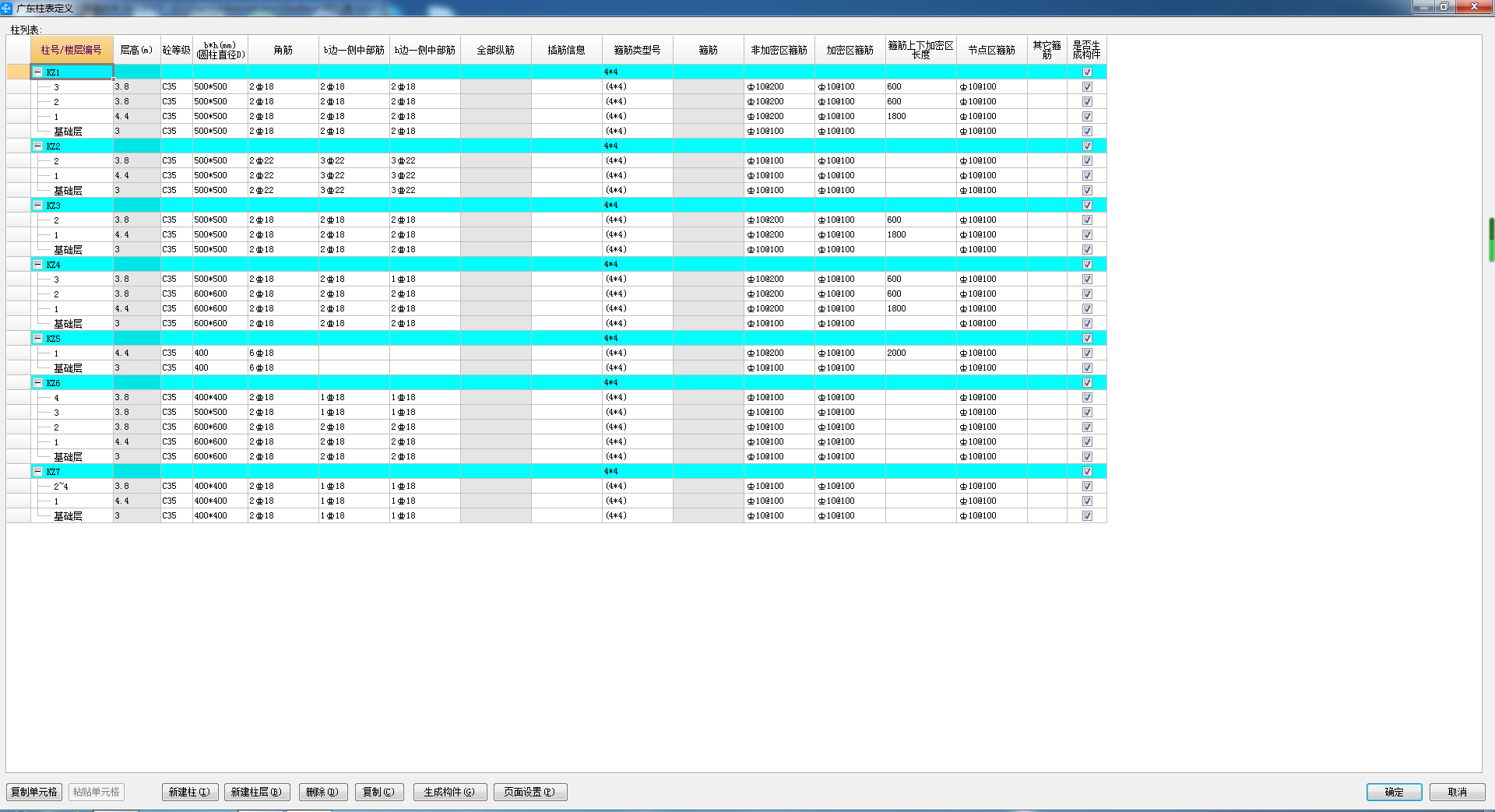Select the 其它箍筋 column header

pyautogui.click(x=1047, y=50)
